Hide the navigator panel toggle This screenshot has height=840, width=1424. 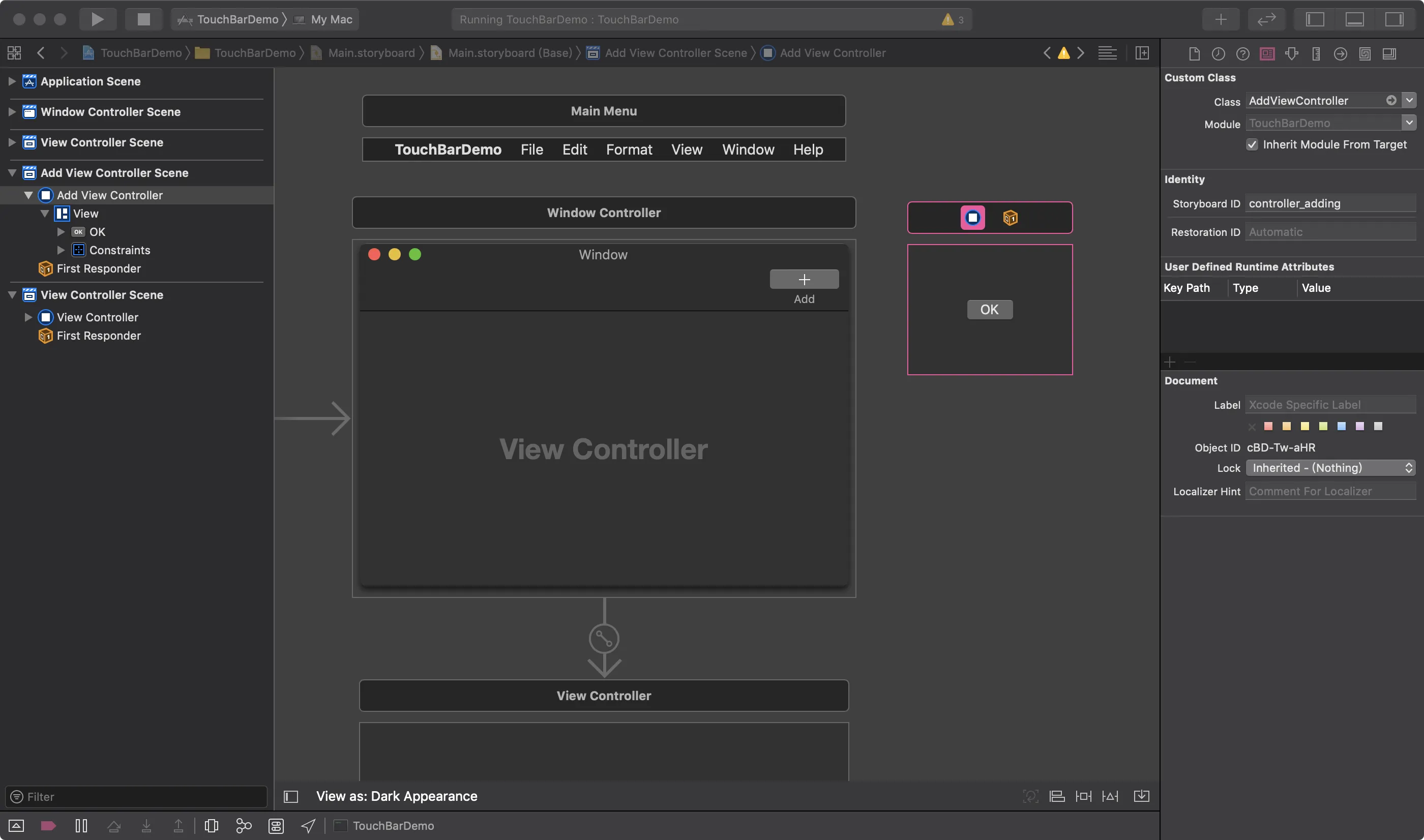[x=1314, y=19]
